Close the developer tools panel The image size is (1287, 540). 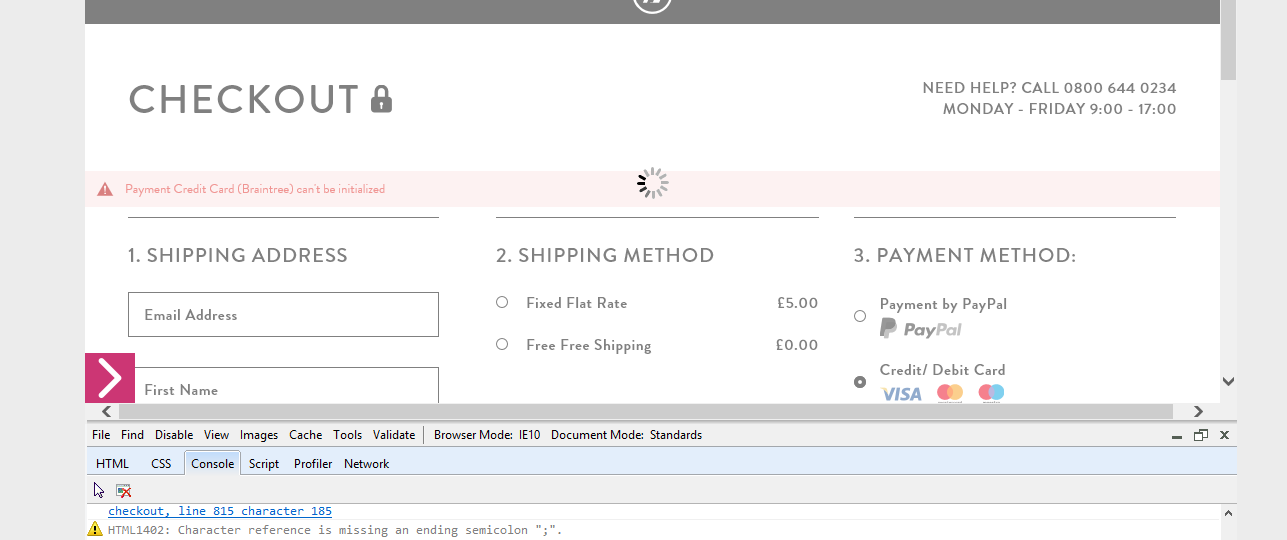click(x=1224, y=435)
